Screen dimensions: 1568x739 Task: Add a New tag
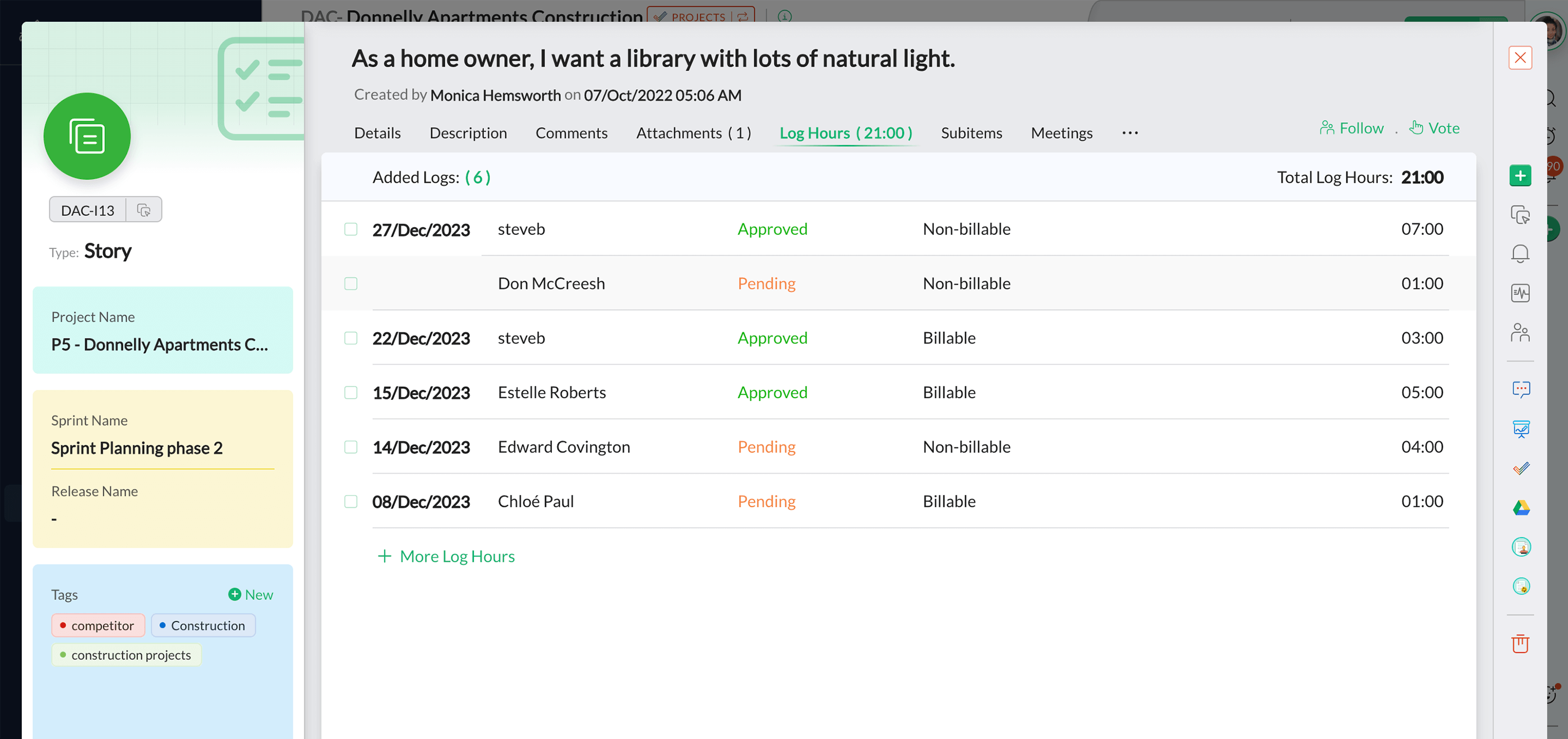click(x=251, y=595)
